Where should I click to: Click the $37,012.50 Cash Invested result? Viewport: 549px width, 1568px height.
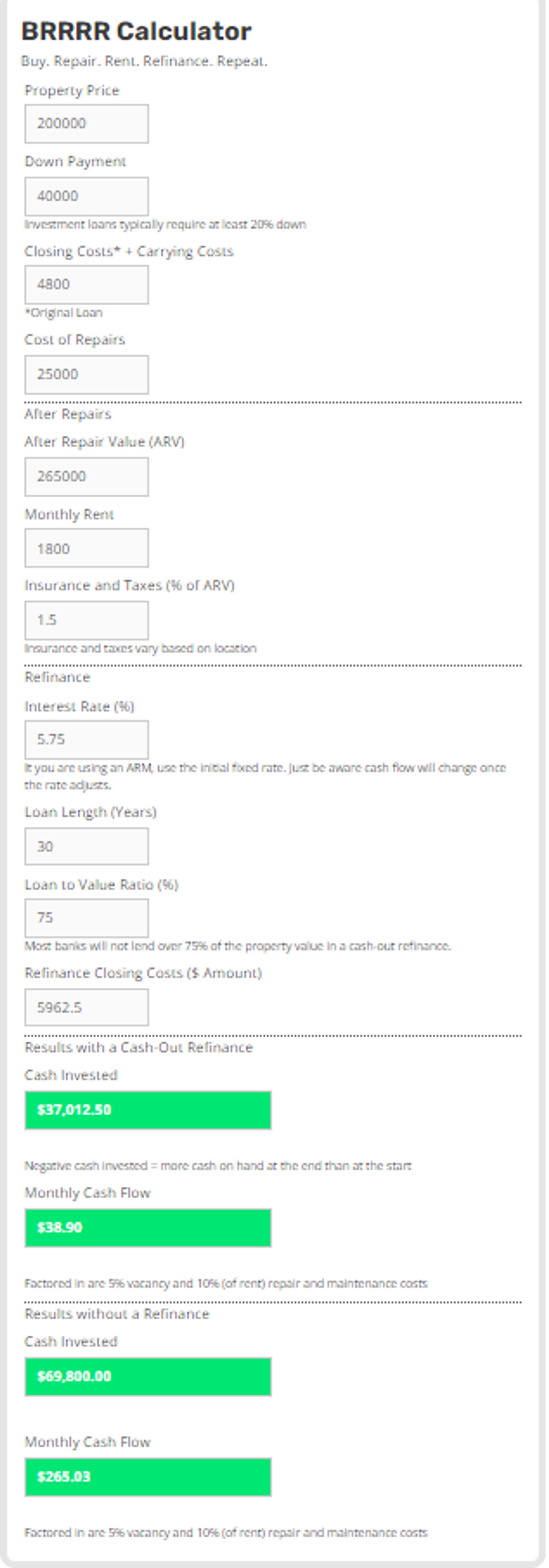coord(148,1110)
